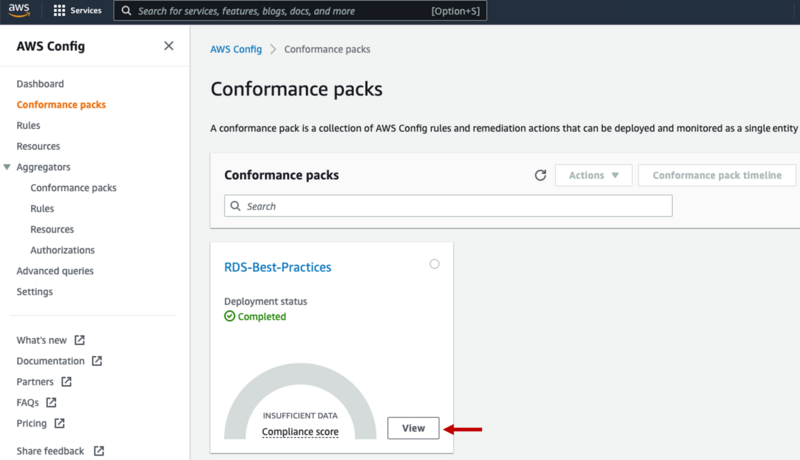
Task: Click the What's new link text
Action: click(41, 340)
